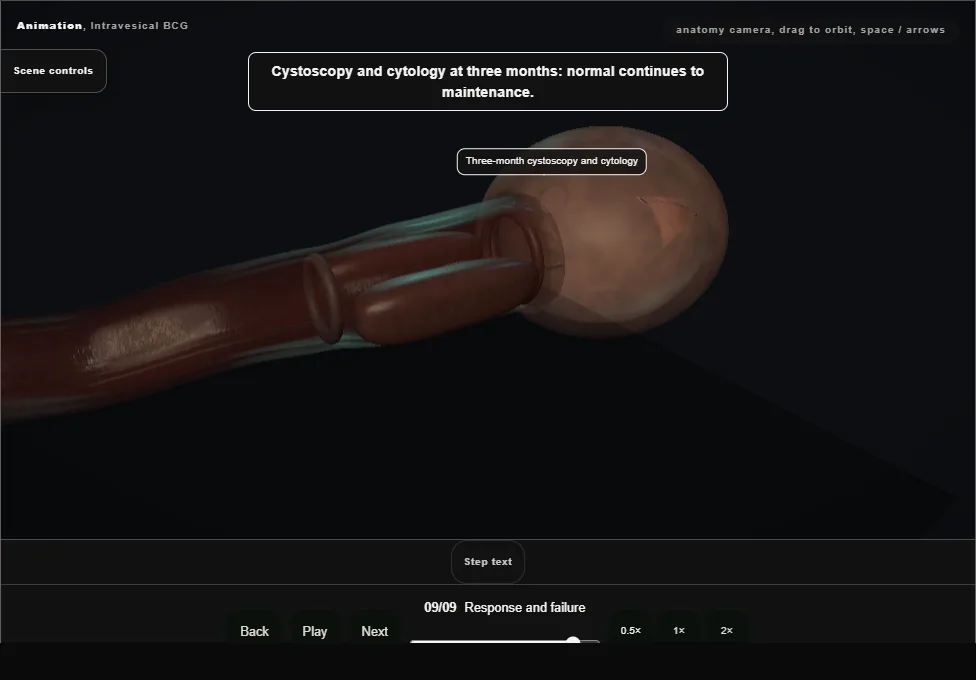976x680 pixels.
Task: Advance with the Next button
Action: (375, 631)
